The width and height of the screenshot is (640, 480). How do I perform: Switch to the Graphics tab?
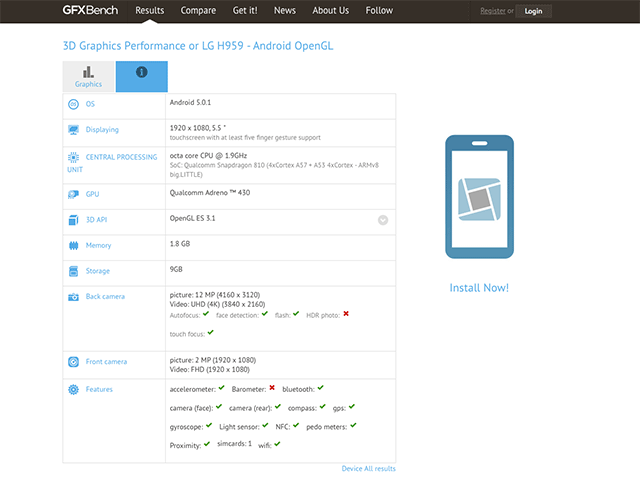click(89, 77)
